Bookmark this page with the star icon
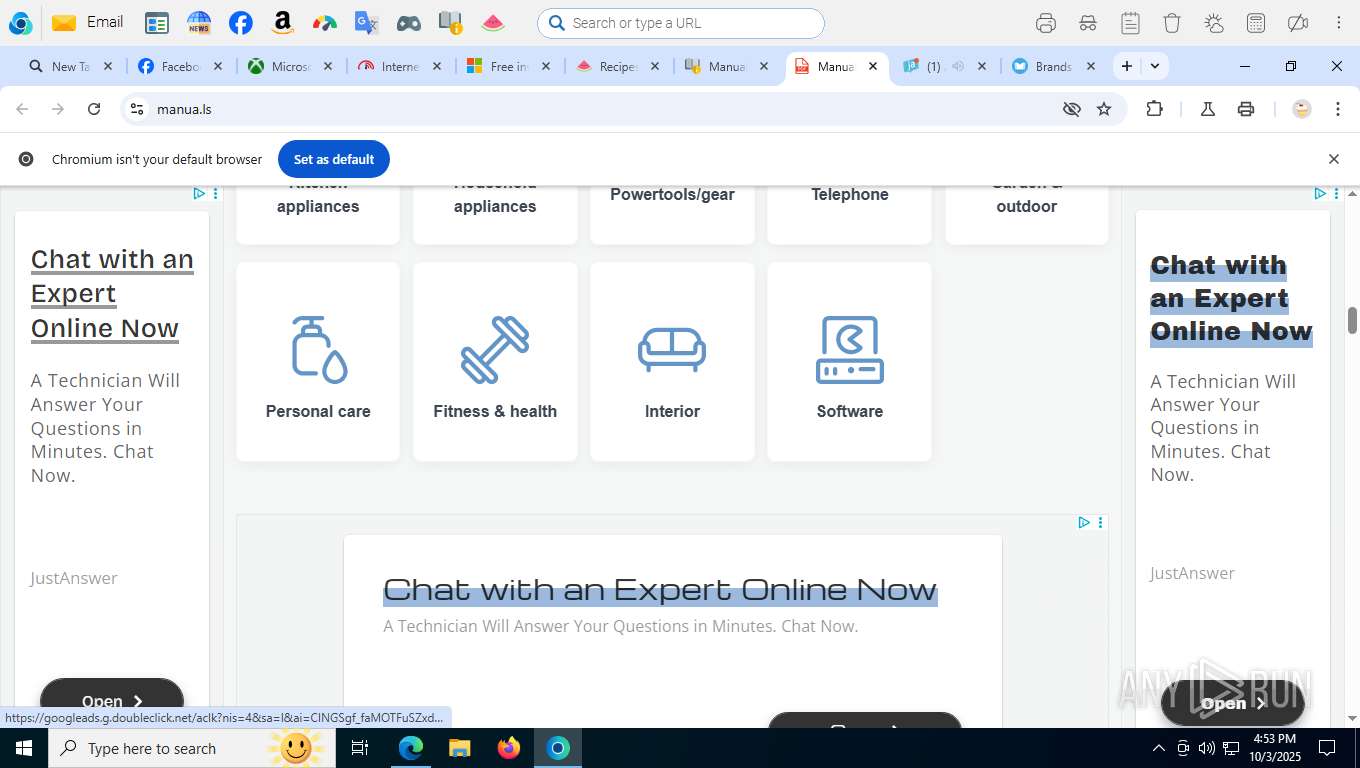The width and height of the screenshot is (1360, 768). point(1104,109)
